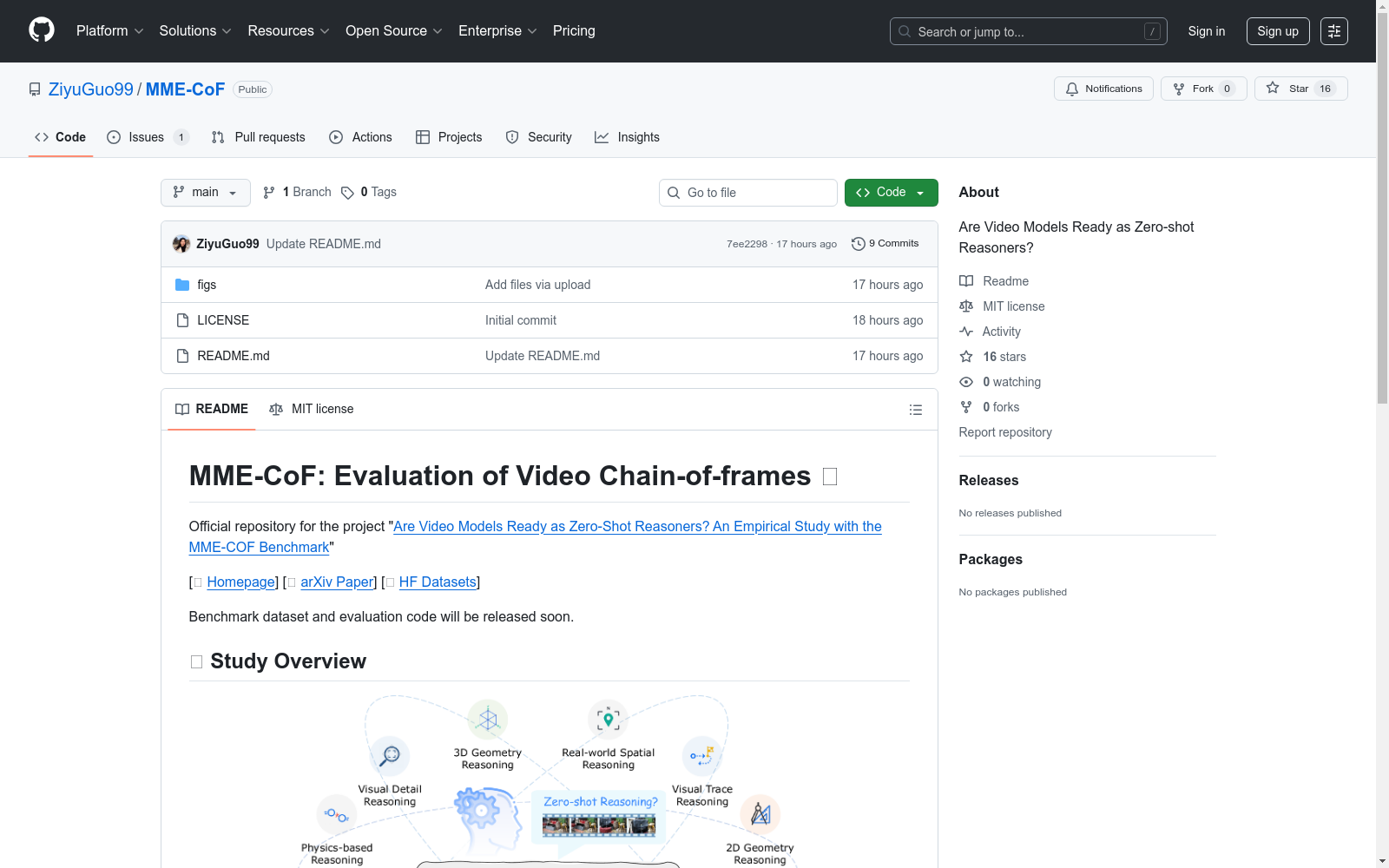Focus the Go to file search box
The height and width of the screenshot is (868, 1389).
coord(748,193)
